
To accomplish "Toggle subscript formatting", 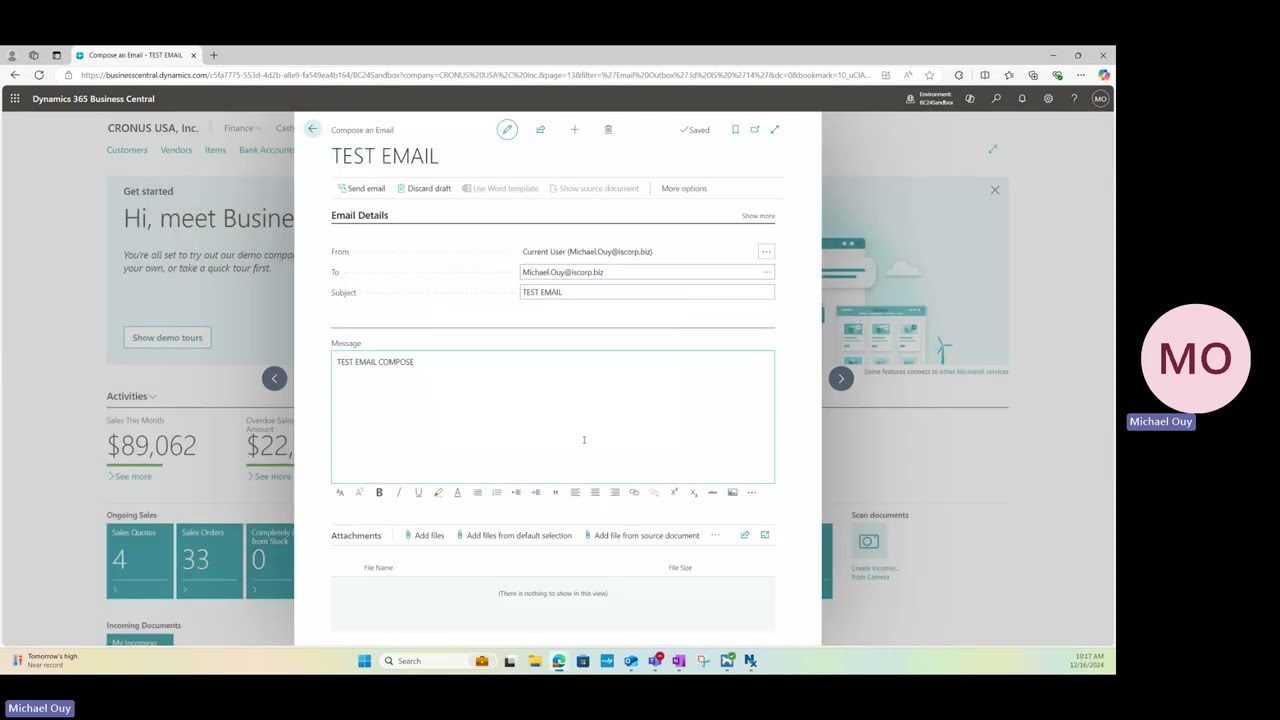I will pos(693,492).
